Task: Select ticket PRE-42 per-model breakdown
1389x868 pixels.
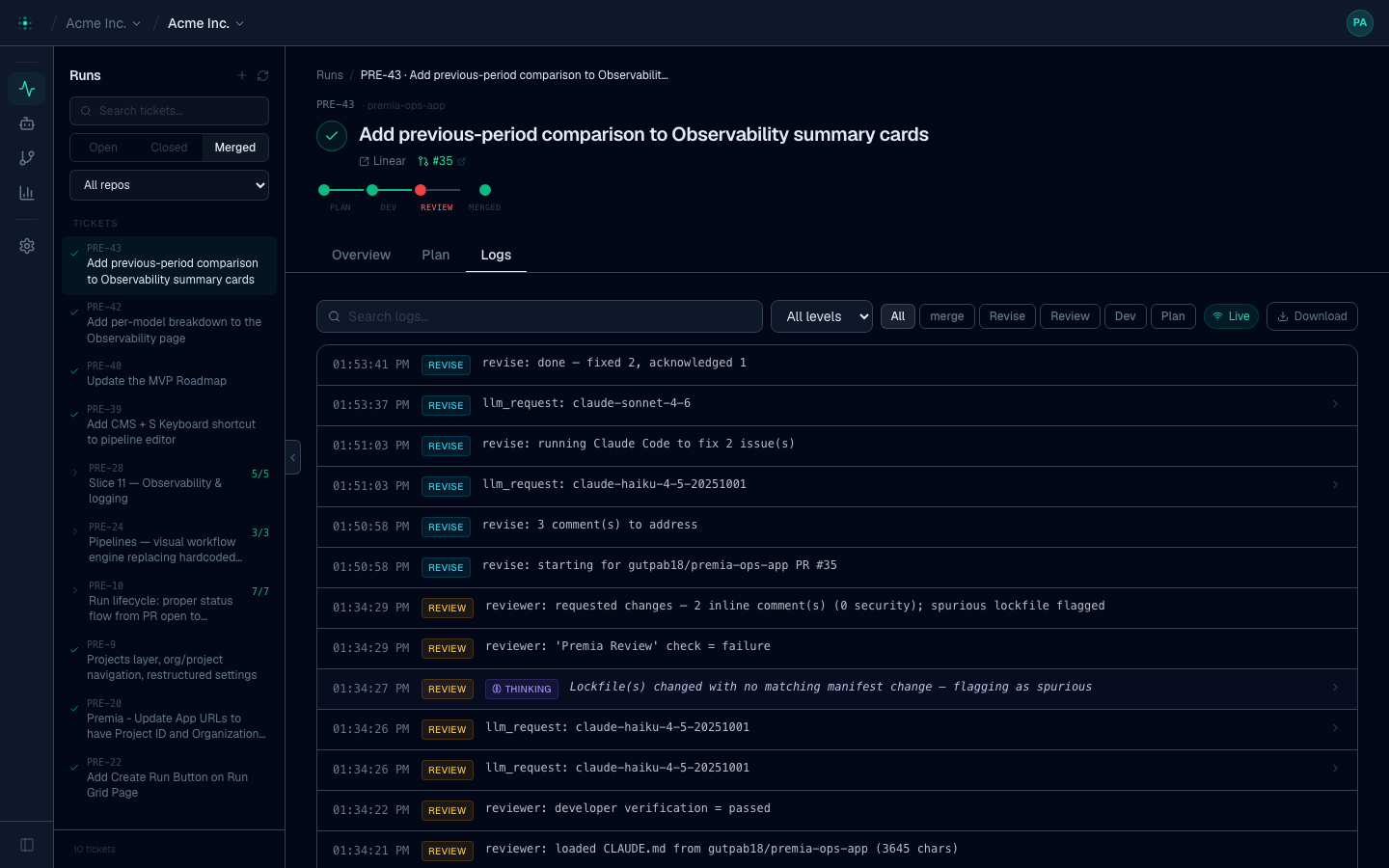Action: pos(169,323)
